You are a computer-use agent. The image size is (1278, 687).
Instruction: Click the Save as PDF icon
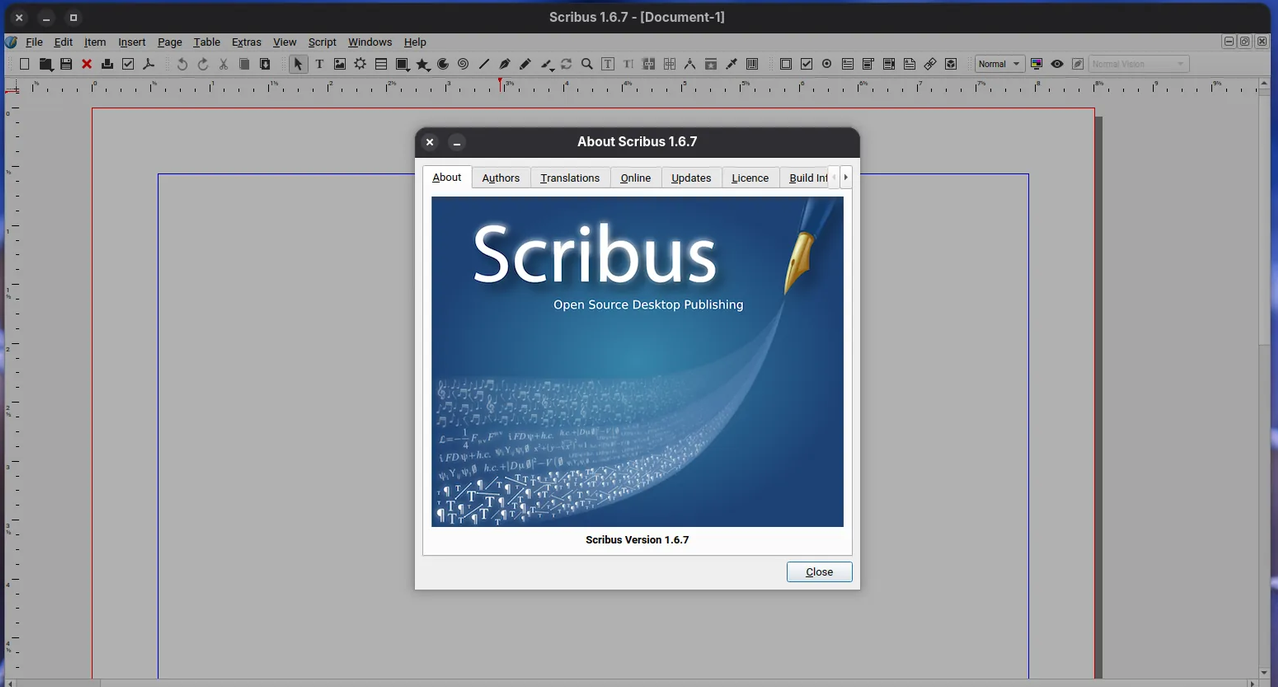[x=148, y=64]
